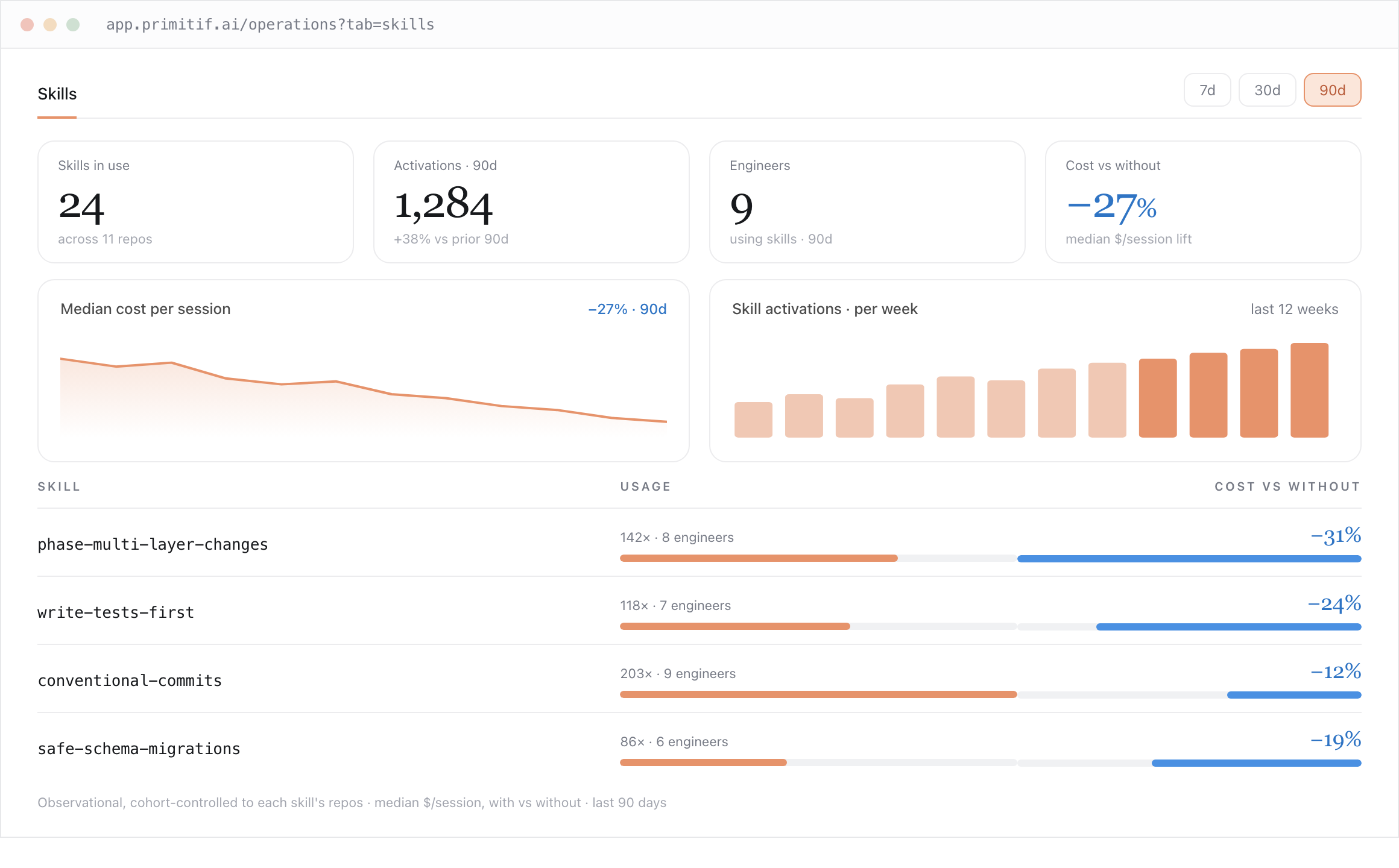Open the Cost vs without card
The image size is (1399, 868).
click(1203, 202)
